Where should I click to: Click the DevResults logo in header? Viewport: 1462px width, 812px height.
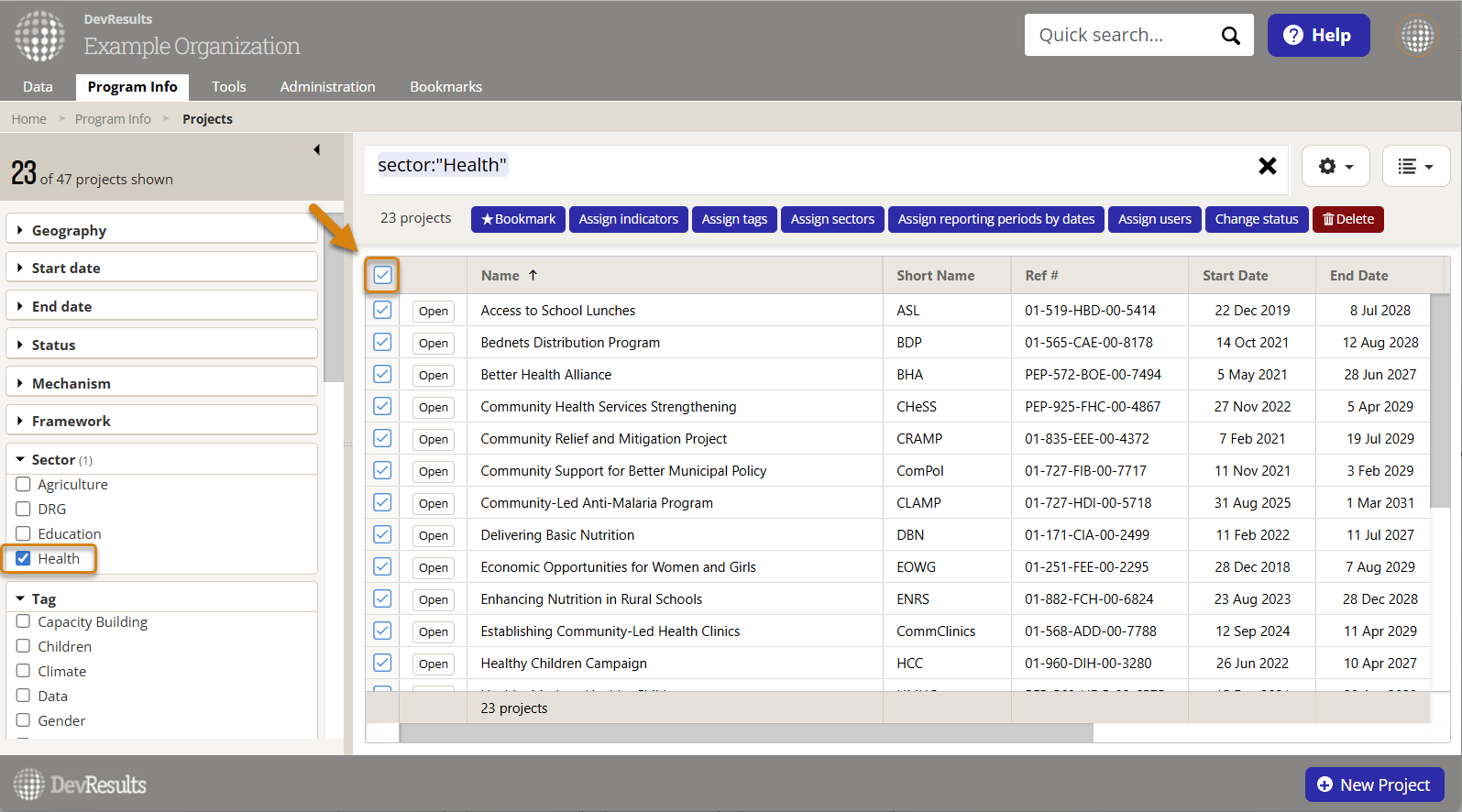pos(39,36)
